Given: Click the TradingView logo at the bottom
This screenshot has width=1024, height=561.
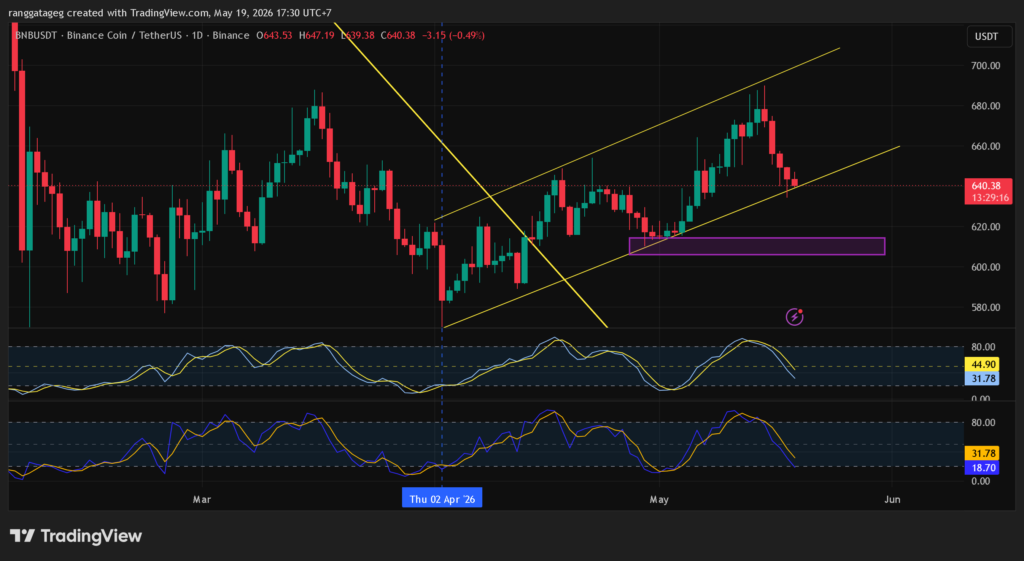Looking at the screenshot, I should coord(76,536).
